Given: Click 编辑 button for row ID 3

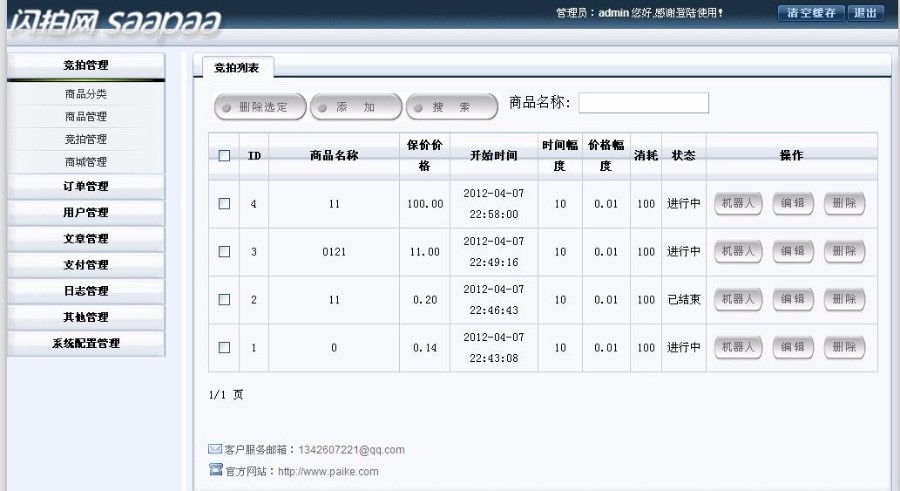Looking at the screenshot, I should pyautogui.click(x=793, y=252).
